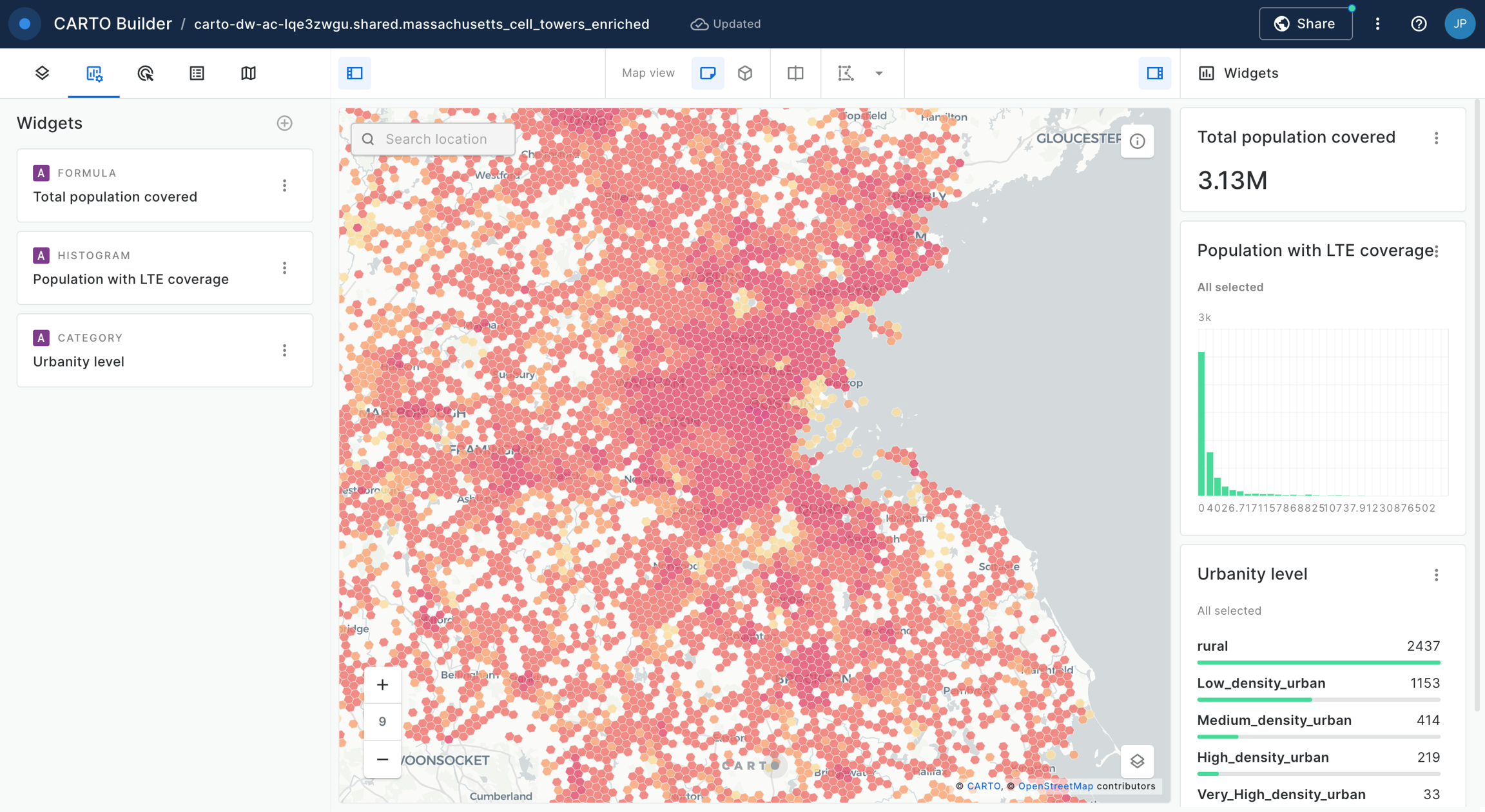Open Urbanity level widget options menu
This screenshot has width=1485, height=812.
[1436, 575]
